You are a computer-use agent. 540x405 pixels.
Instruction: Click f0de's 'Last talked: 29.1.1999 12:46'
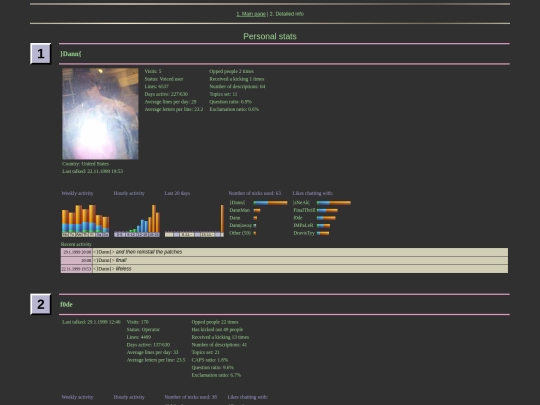pos(91,322)
